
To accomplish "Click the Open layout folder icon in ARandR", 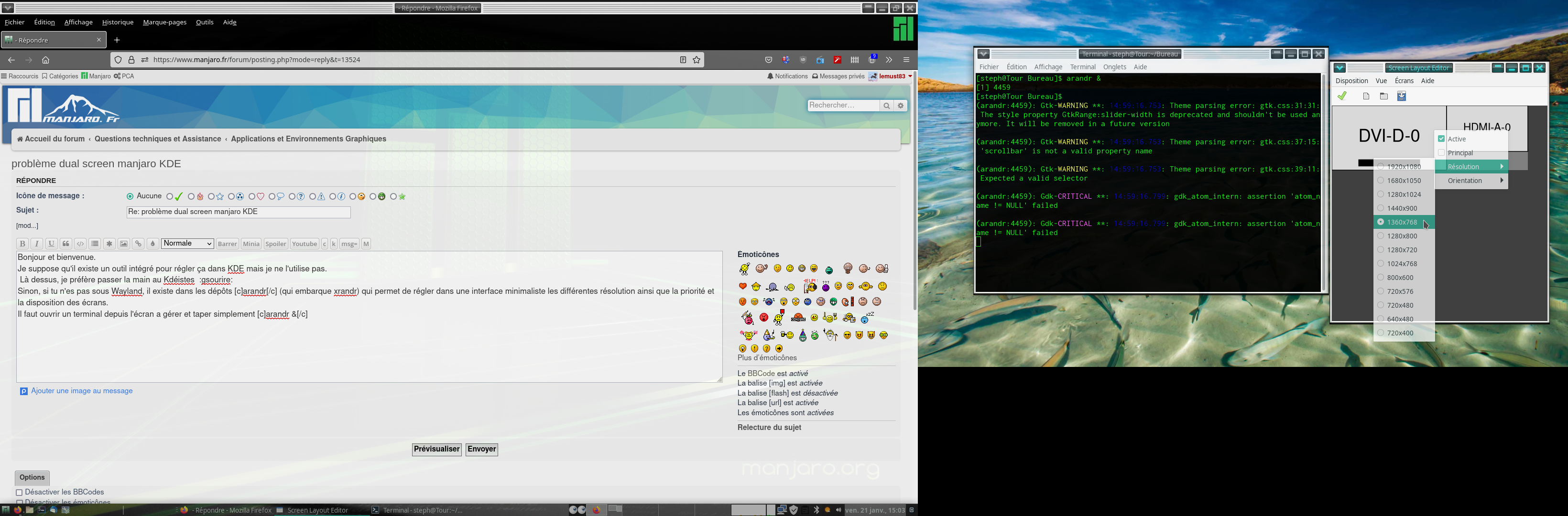I will (1383, 96).
